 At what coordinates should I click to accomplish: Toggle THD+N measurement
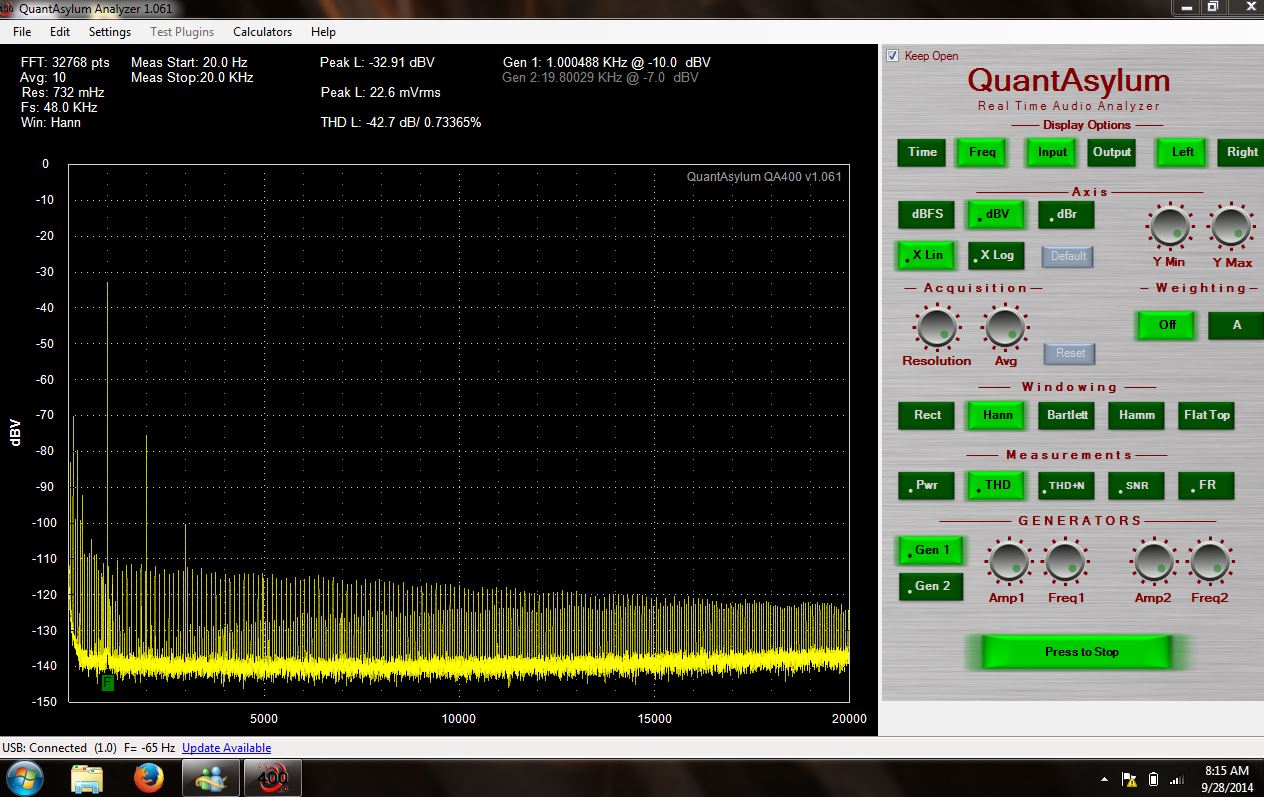coord(1066,486)
